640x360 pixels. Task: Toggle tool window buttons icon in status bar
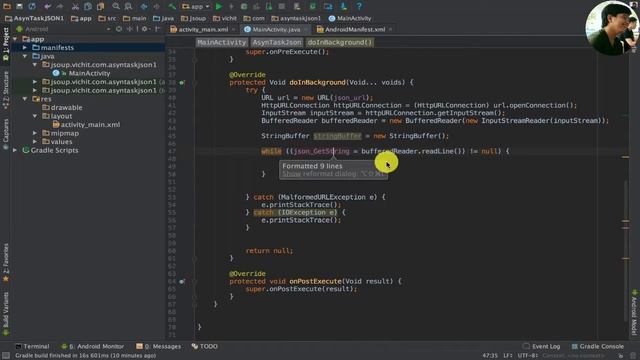6,356
